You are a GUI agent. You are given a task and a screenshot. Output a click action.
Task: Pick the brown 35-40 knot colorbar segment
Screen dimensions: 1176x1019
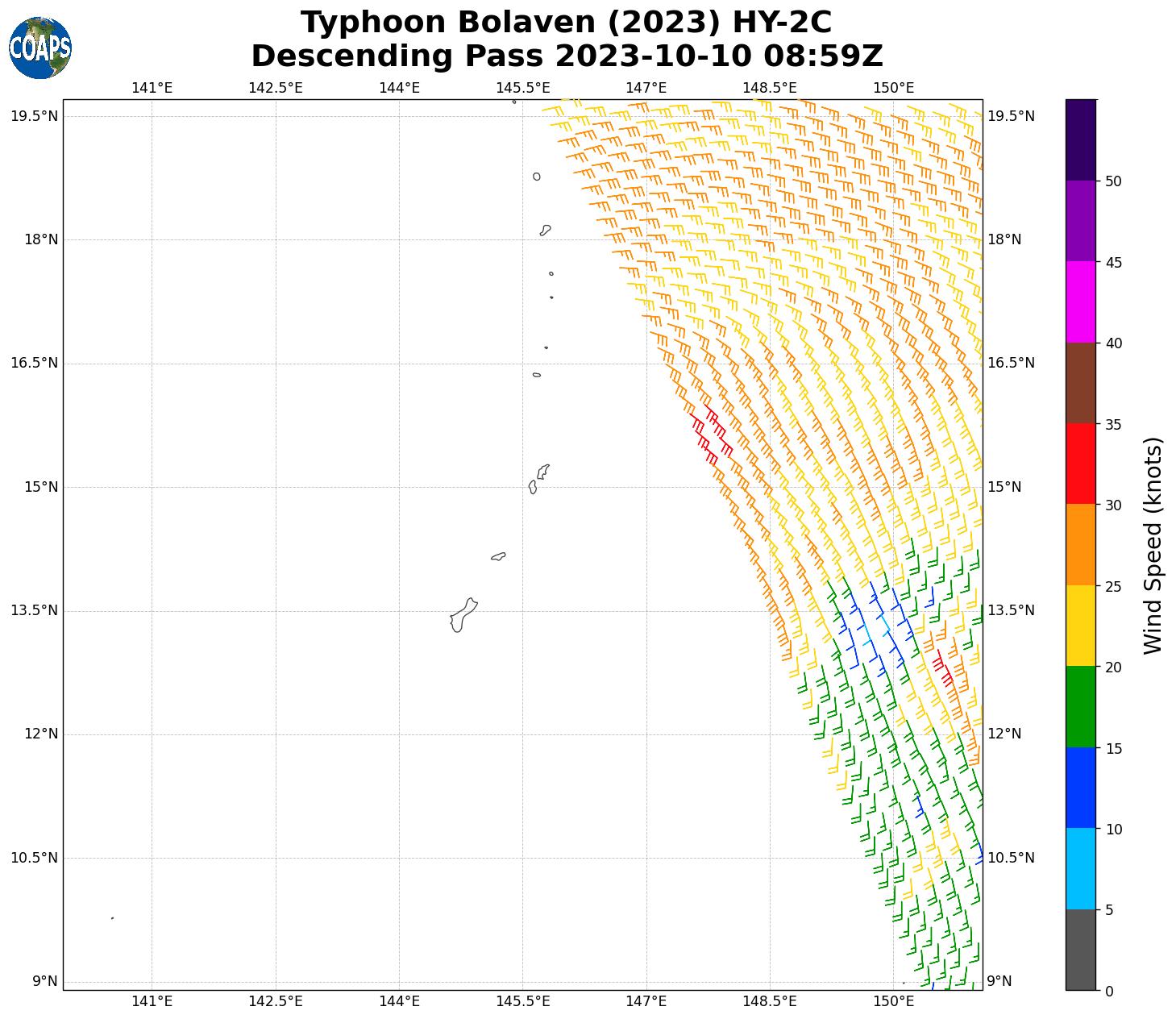[x=1080, y=383]
